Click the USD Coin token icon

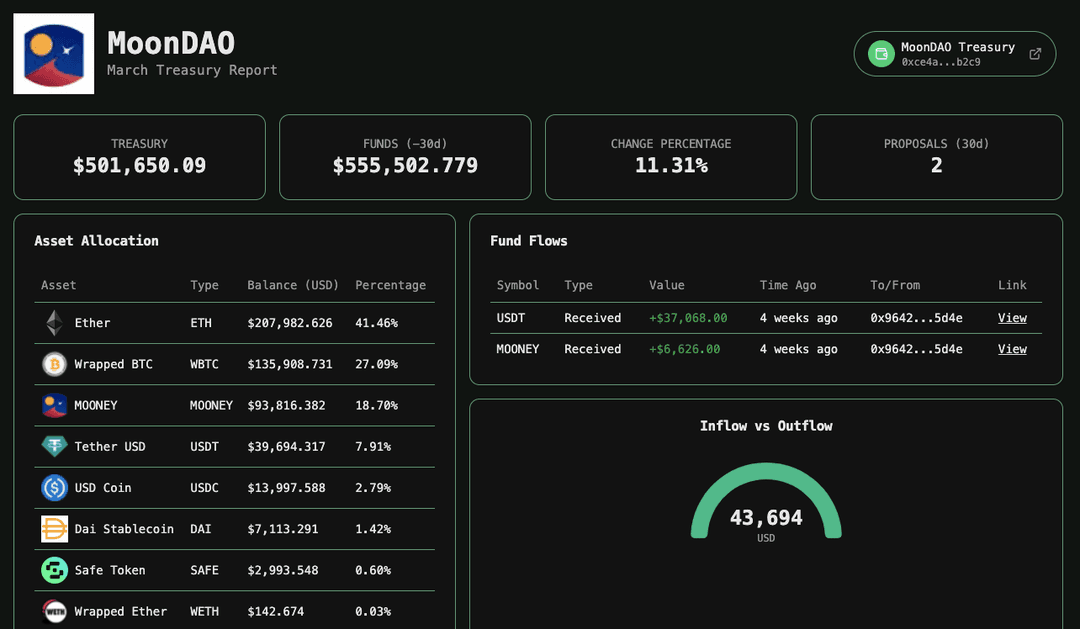coord(54,488)
